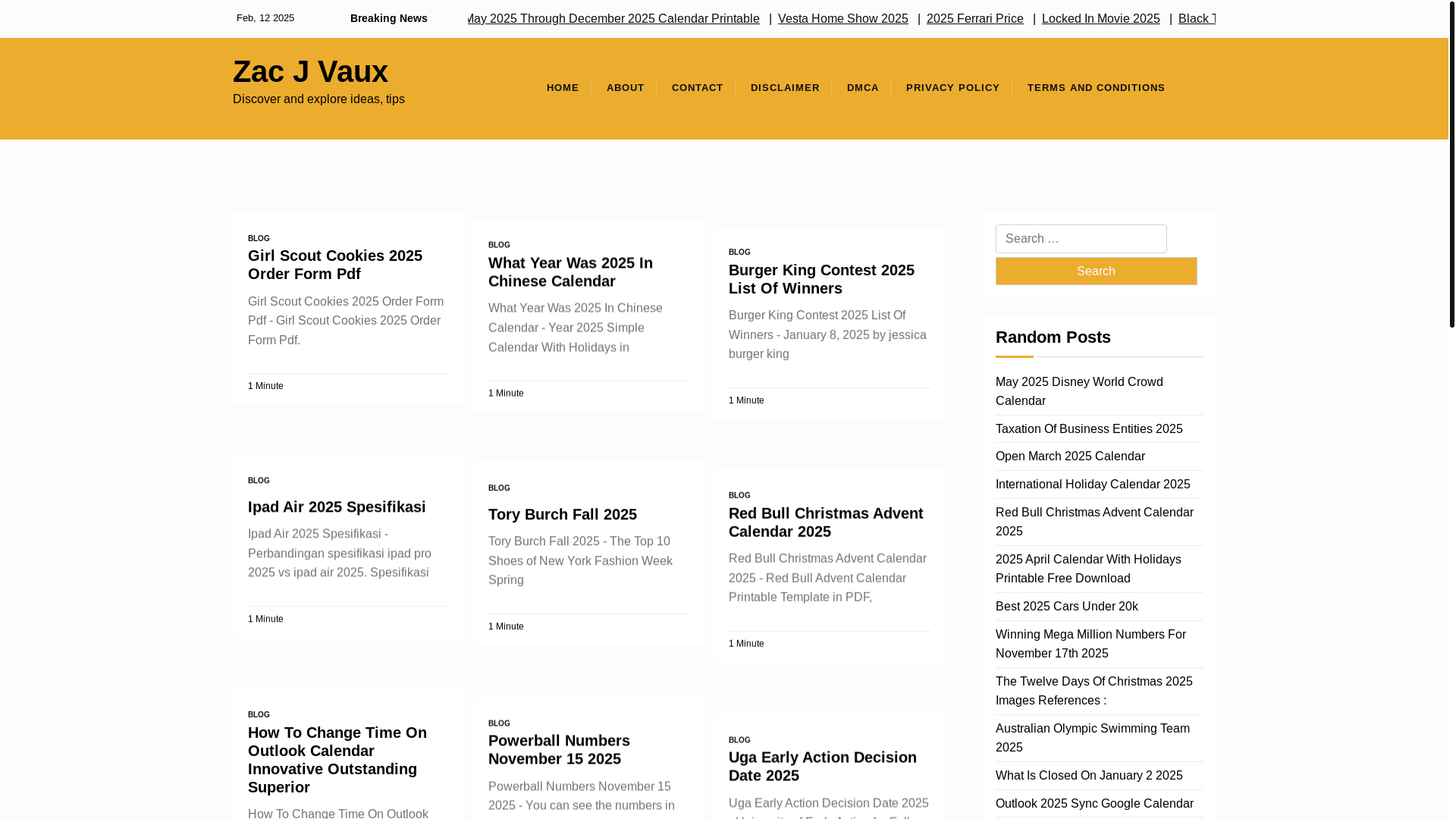Click the Search button
This screenshot has width=1456, height=819.
(x=1096, y=271)
